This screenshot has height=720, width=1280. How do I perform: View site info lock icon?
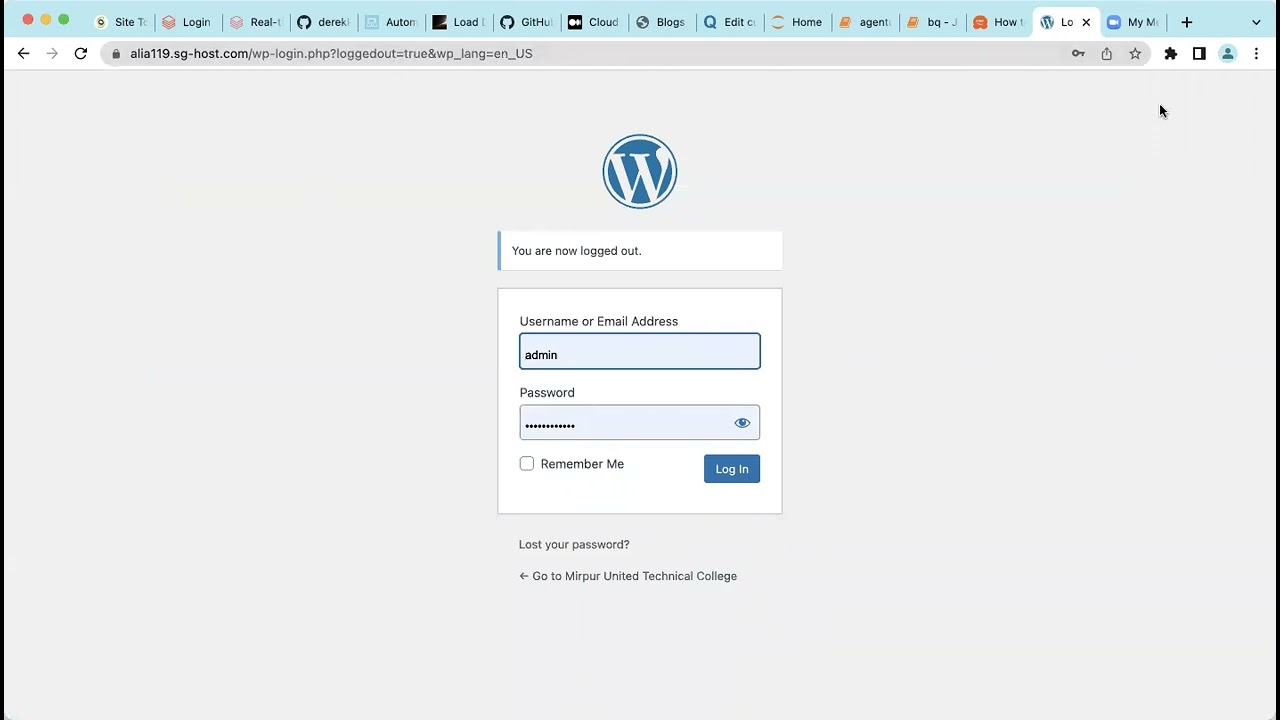pos(116,54)
